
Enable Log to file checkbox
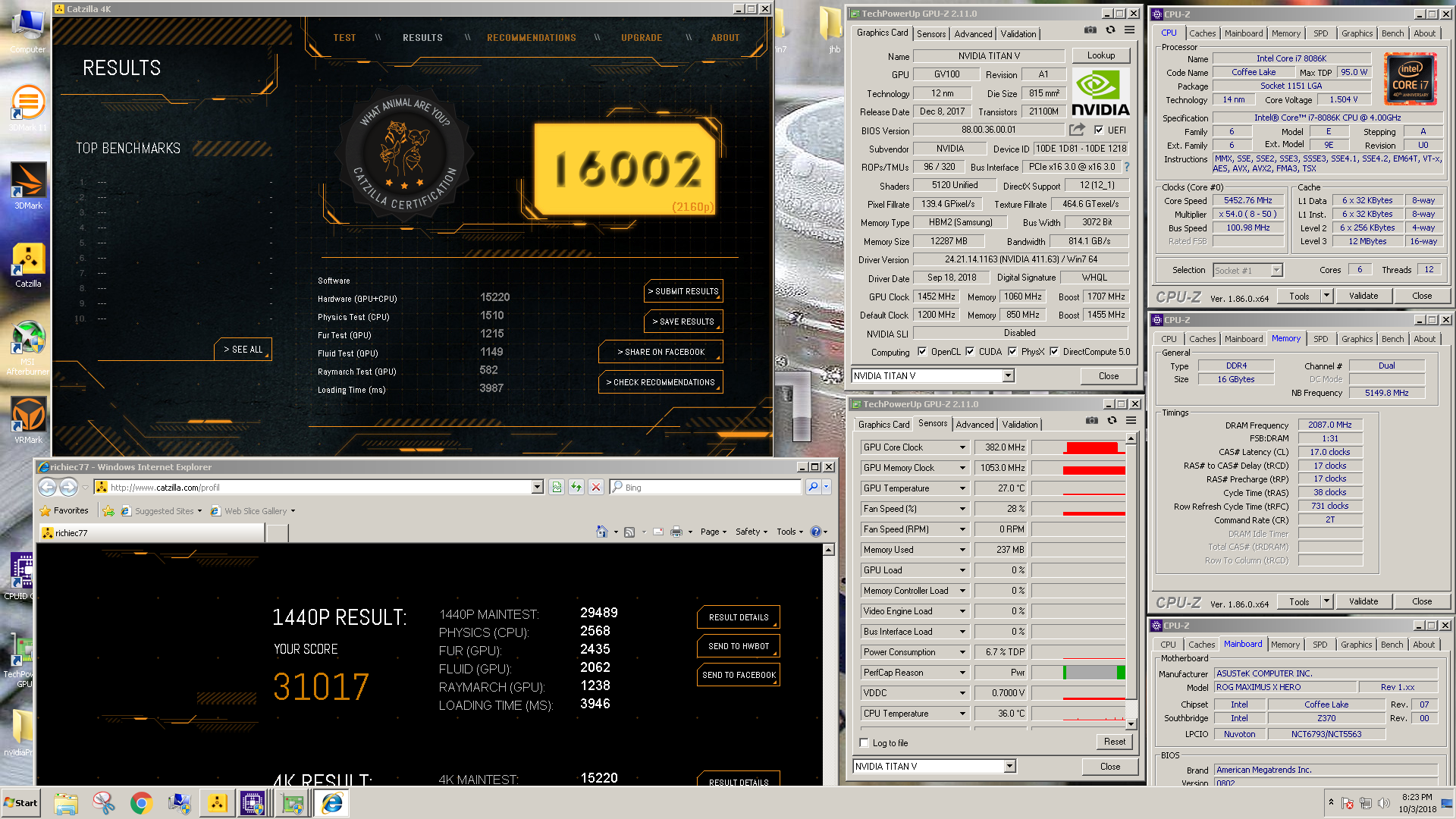point(864,743)
